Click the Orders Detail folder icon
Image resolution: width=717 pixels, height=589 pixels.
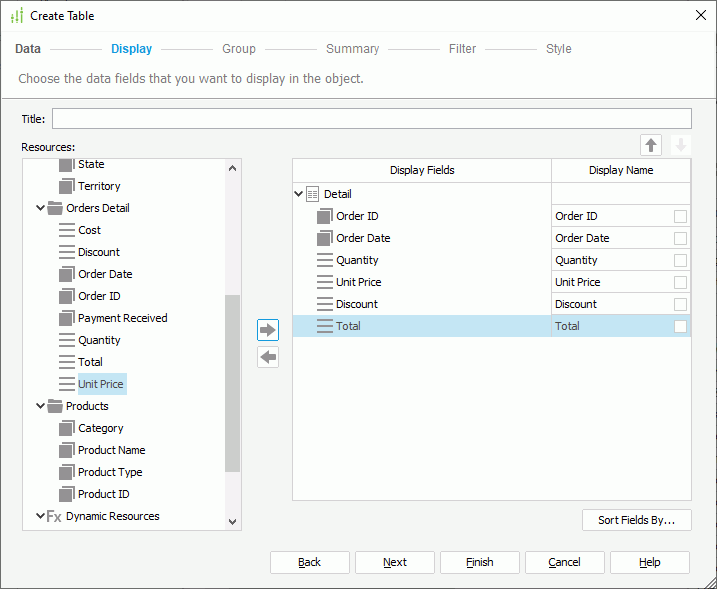(55, 208)
